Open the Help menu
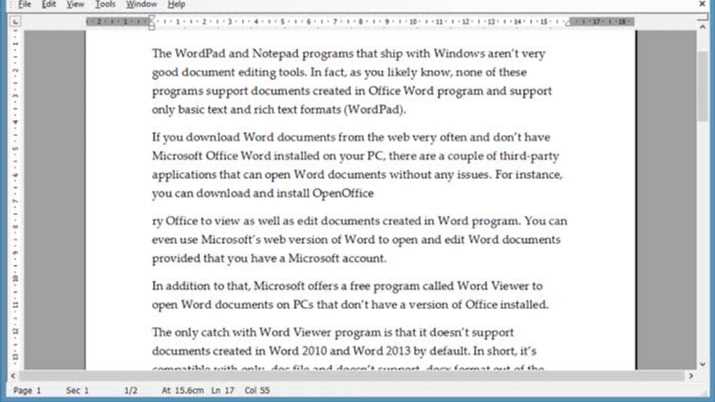The width and height of the screenshot is (715, 402). (176, 5)
